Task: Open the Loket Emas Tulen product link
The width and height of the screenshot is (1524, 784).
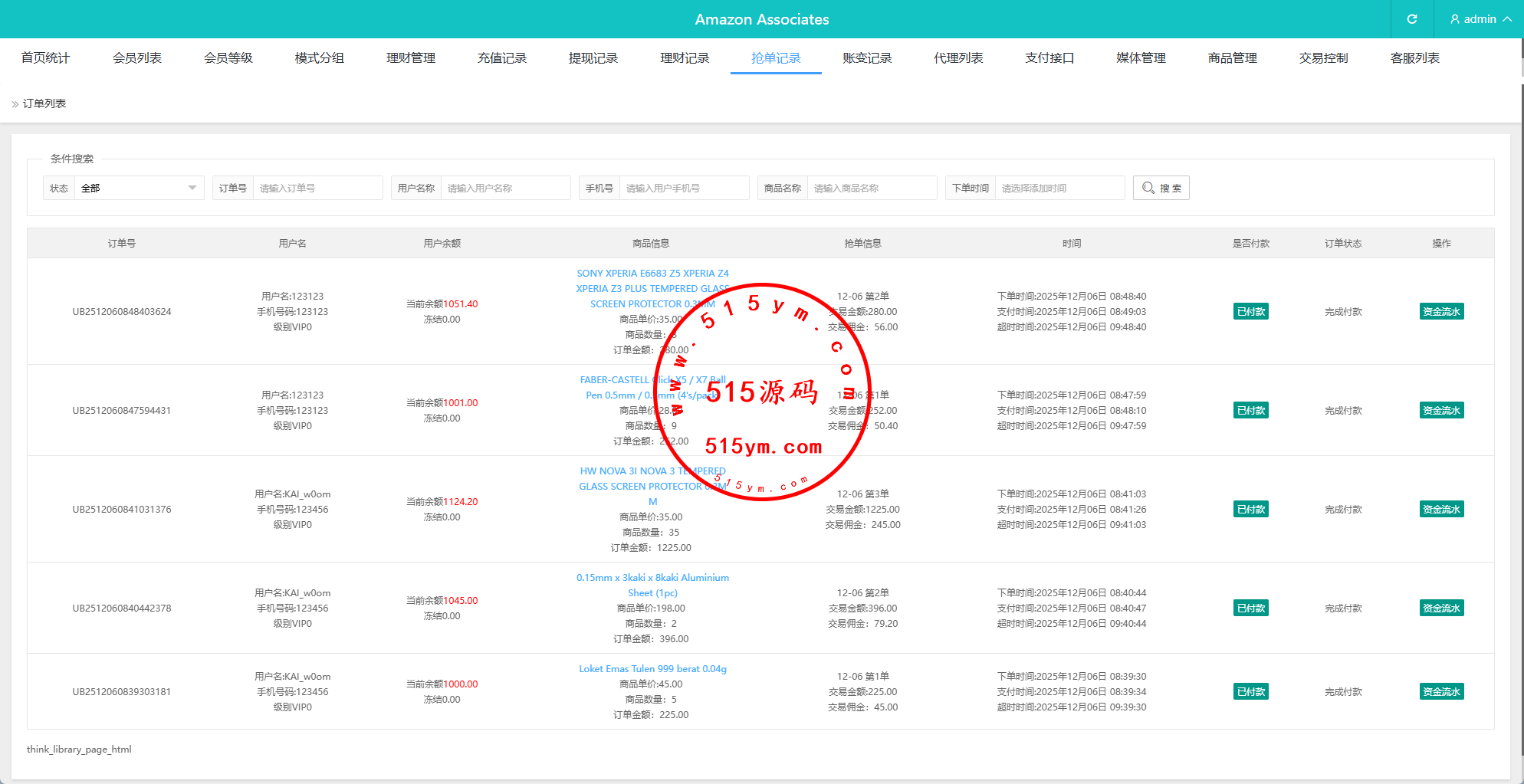Action: coord(652,669)
